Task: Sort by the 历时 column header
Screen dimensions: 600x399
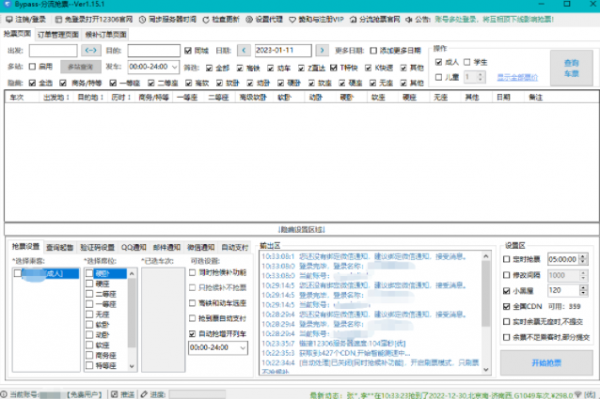Action: click(x=121, y=98)
